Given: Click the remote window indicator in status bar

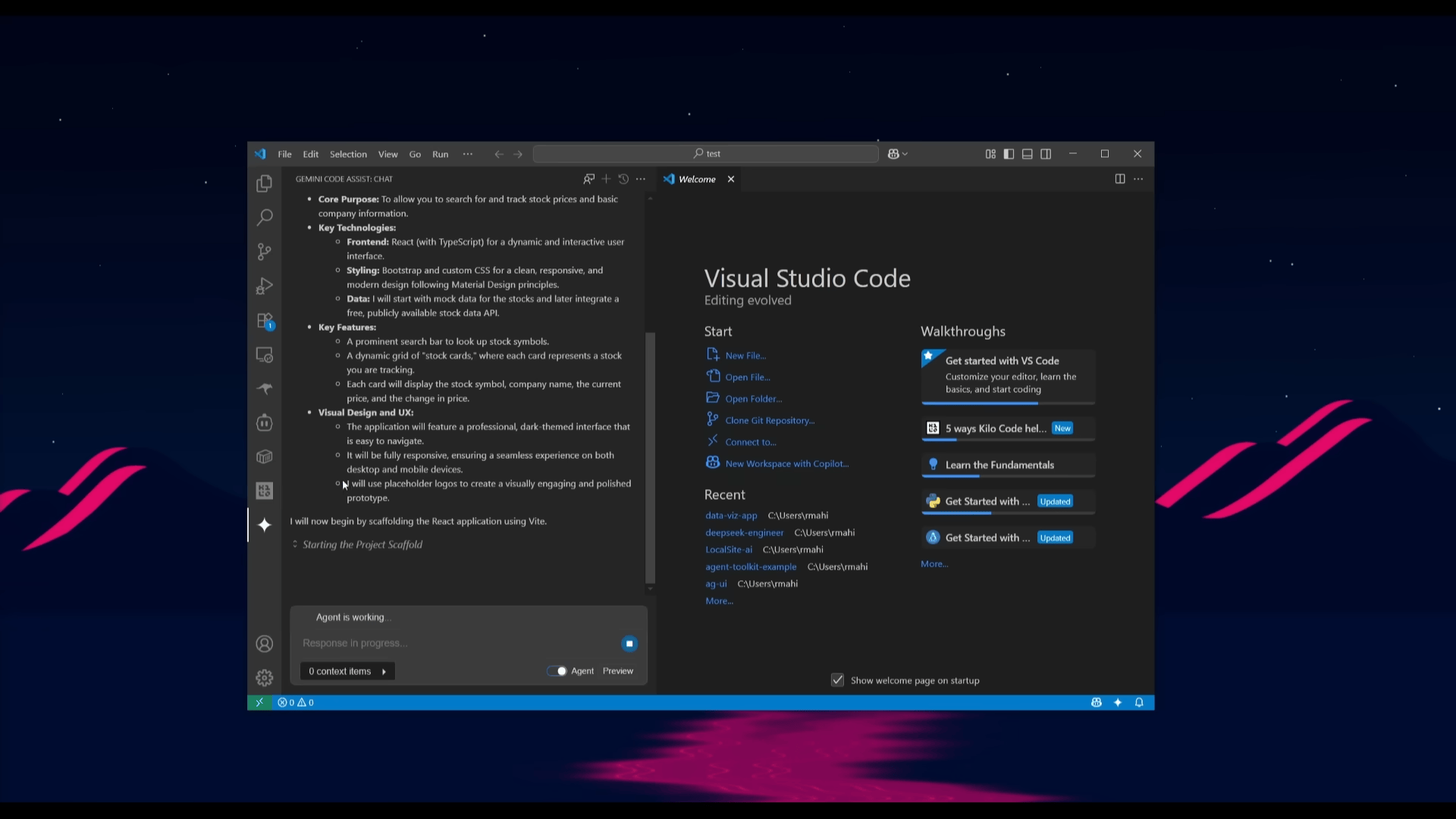Looking at the screenshot, I should [259, 702].
